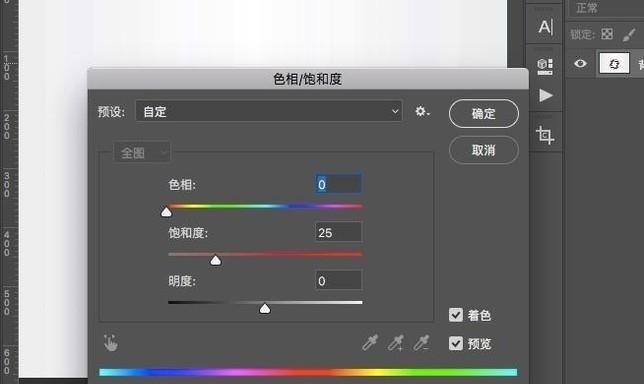Expand the 预设 preset dropdown
644x384 pixels.
coord(269,111)
